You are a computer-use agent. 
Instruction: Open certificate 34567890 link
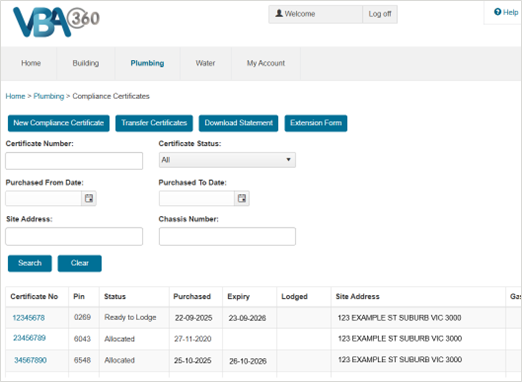pos(30,360)
